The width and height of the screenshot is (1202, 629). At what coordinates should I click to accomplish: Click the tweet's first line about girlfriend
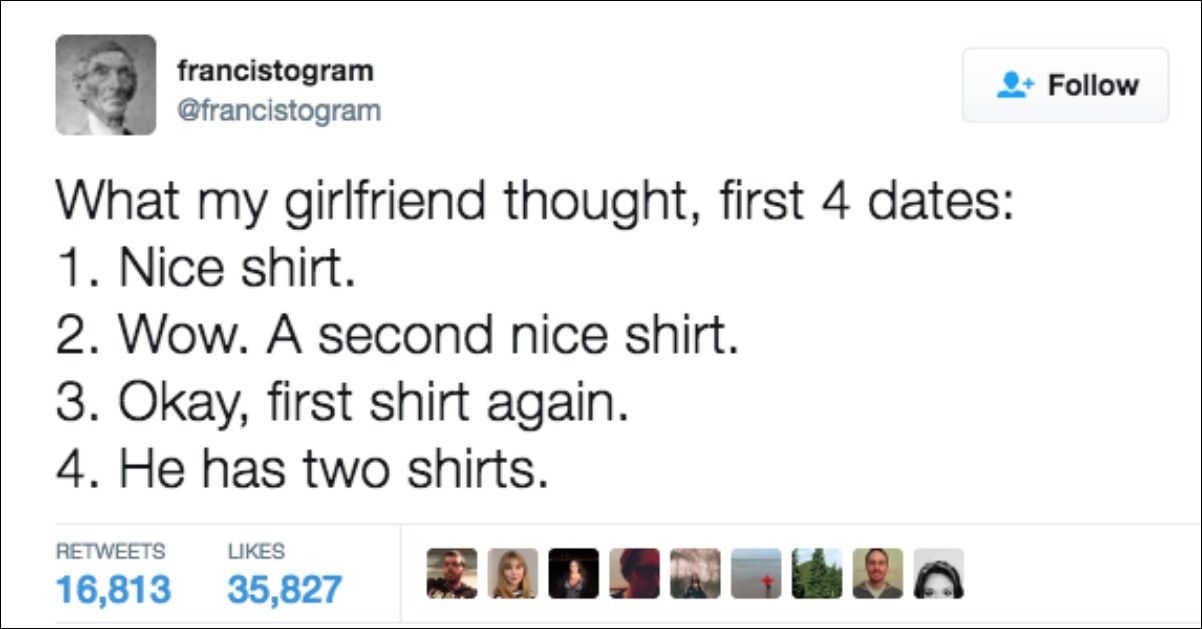tap(534, 200)
